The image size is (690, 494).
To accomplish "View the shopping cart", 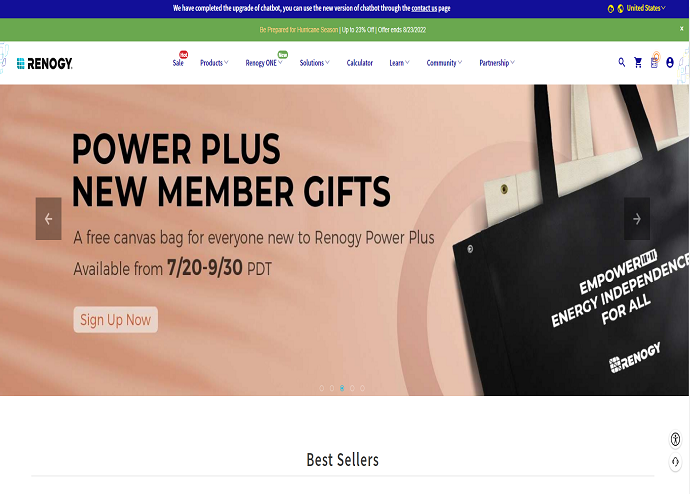I will 638,62.
